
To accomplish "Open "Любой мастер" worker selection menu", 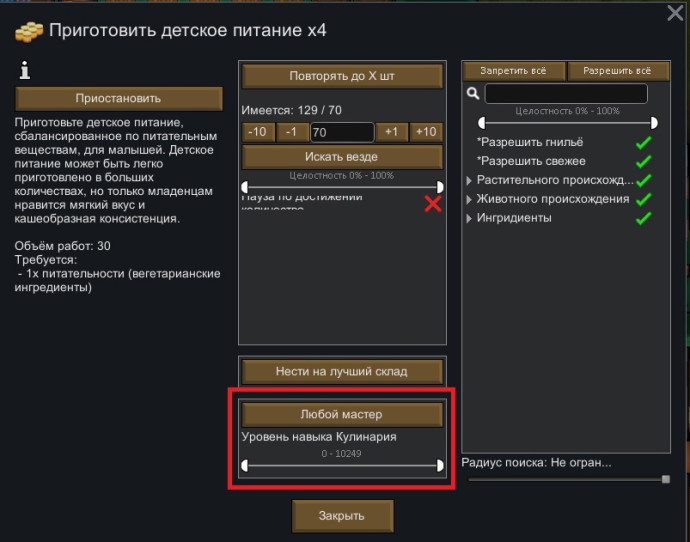I will 342,414.
